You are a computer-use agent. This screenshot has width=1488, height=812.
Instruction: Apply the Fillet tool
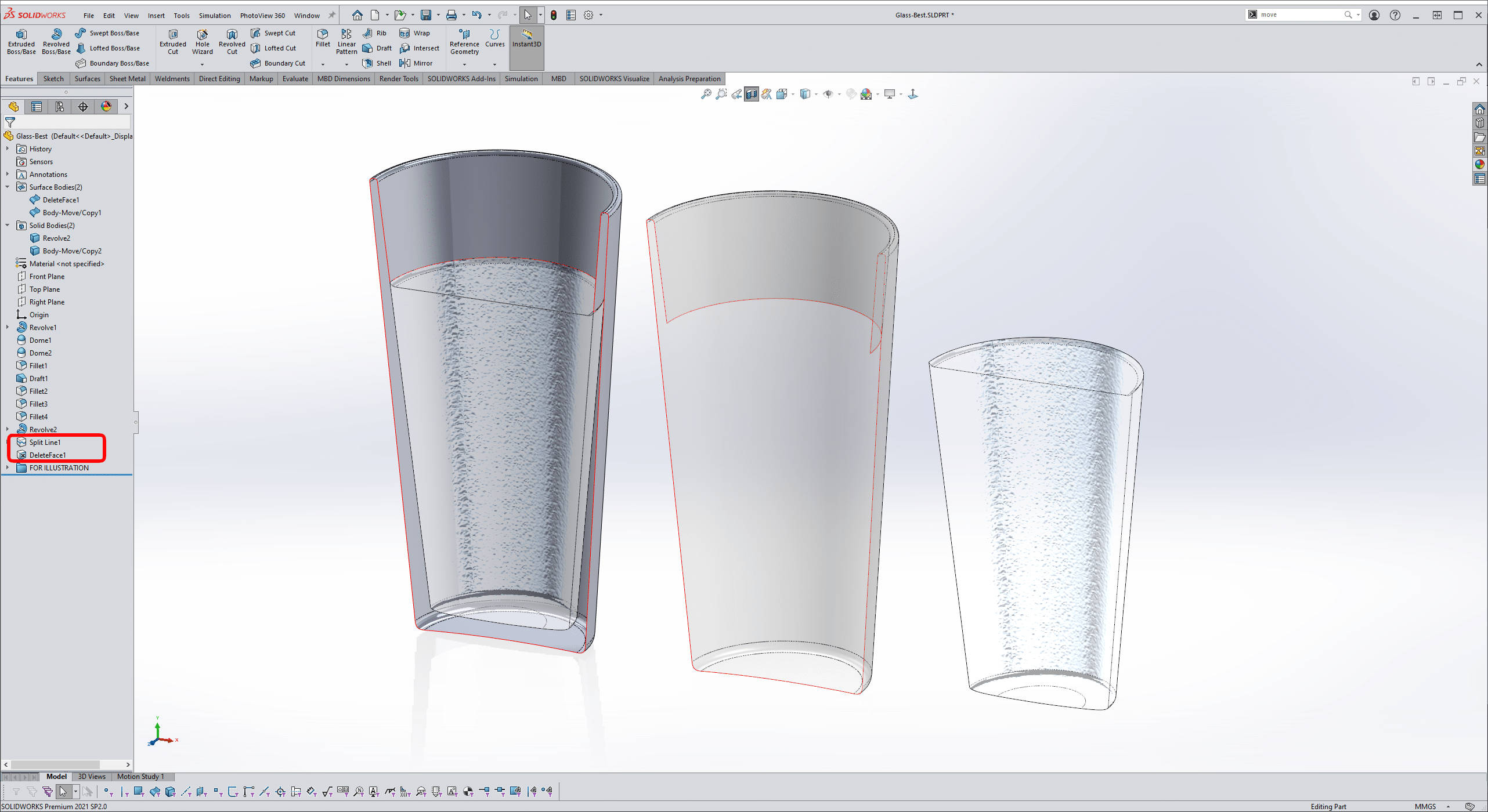tap(323, 38)
